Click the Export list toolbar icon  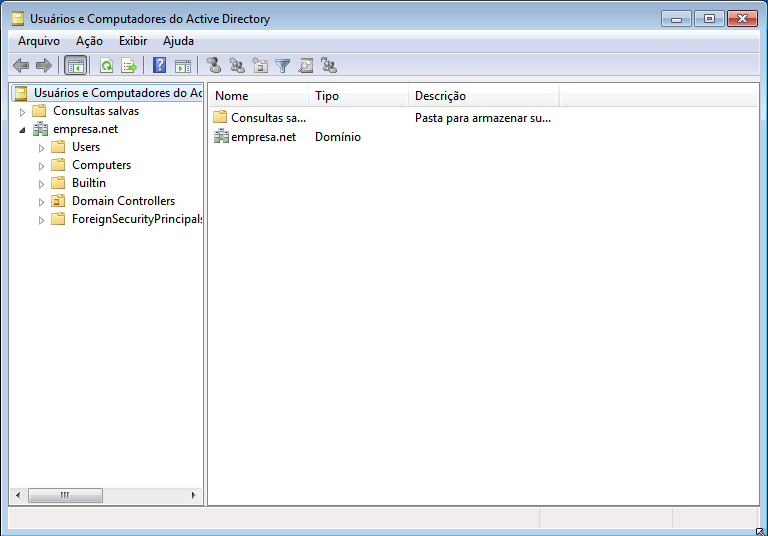tap(129, 65)
